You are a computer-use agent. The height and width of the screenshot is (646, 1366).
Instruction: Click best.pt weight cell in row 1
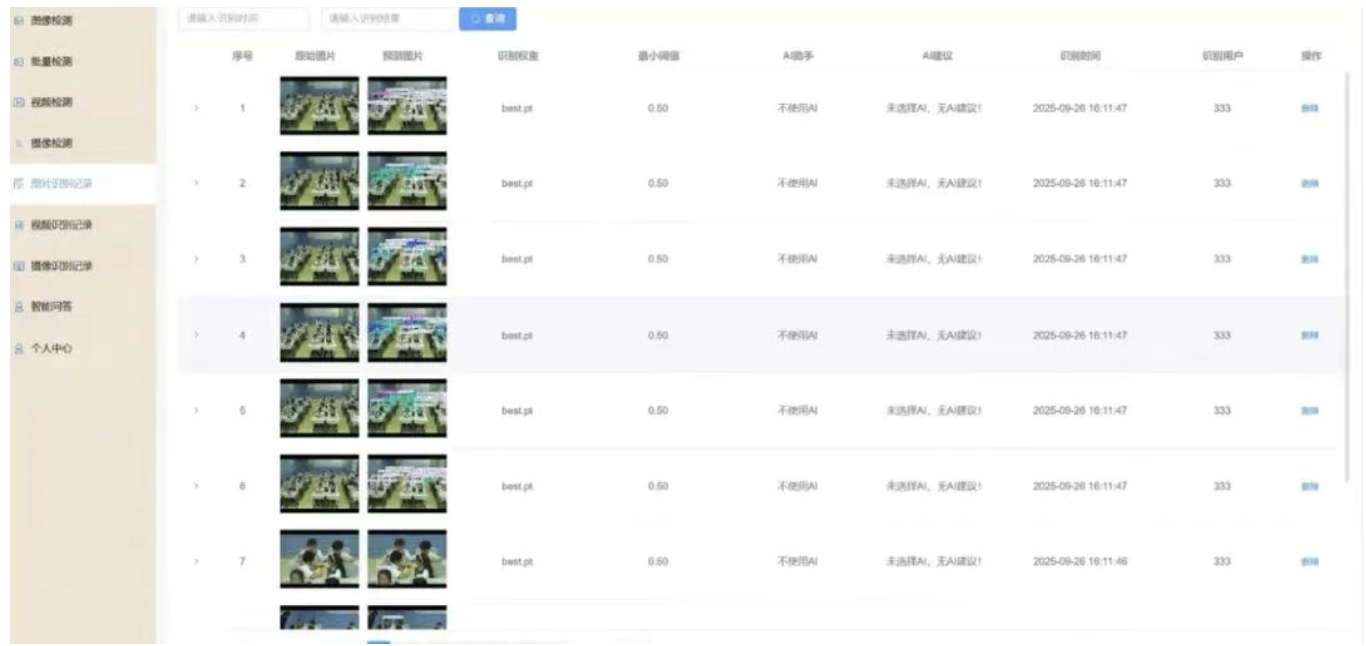pos(517,108)
